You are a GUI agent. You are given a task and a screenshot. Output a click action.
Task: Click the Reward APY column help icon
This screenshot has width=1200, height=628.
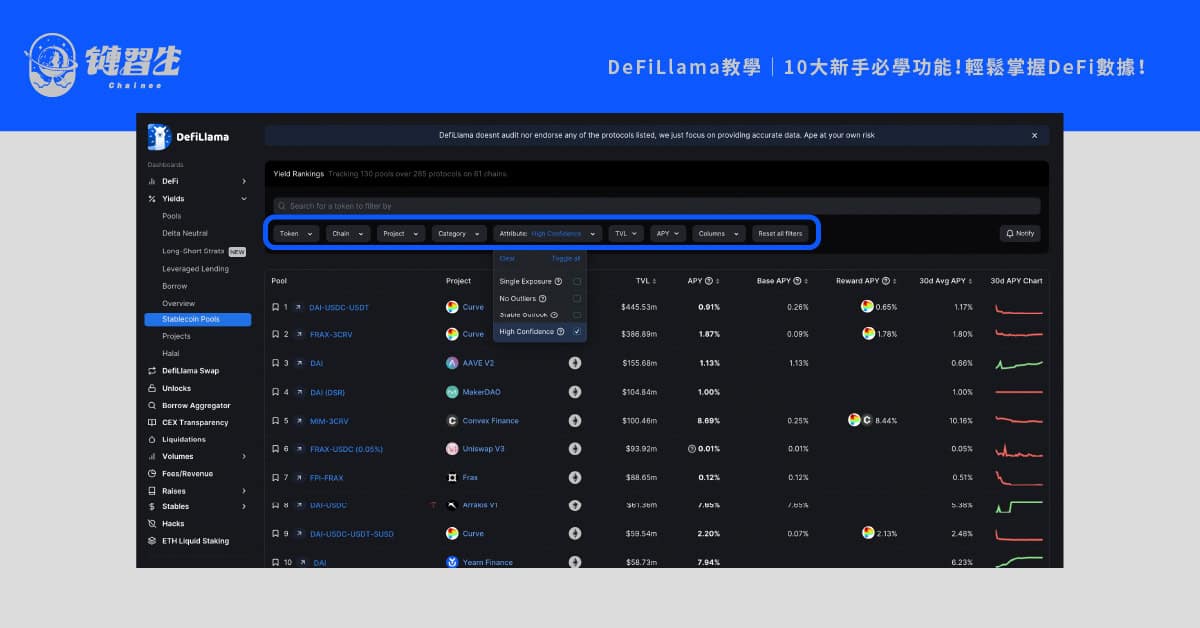[885, 281]
